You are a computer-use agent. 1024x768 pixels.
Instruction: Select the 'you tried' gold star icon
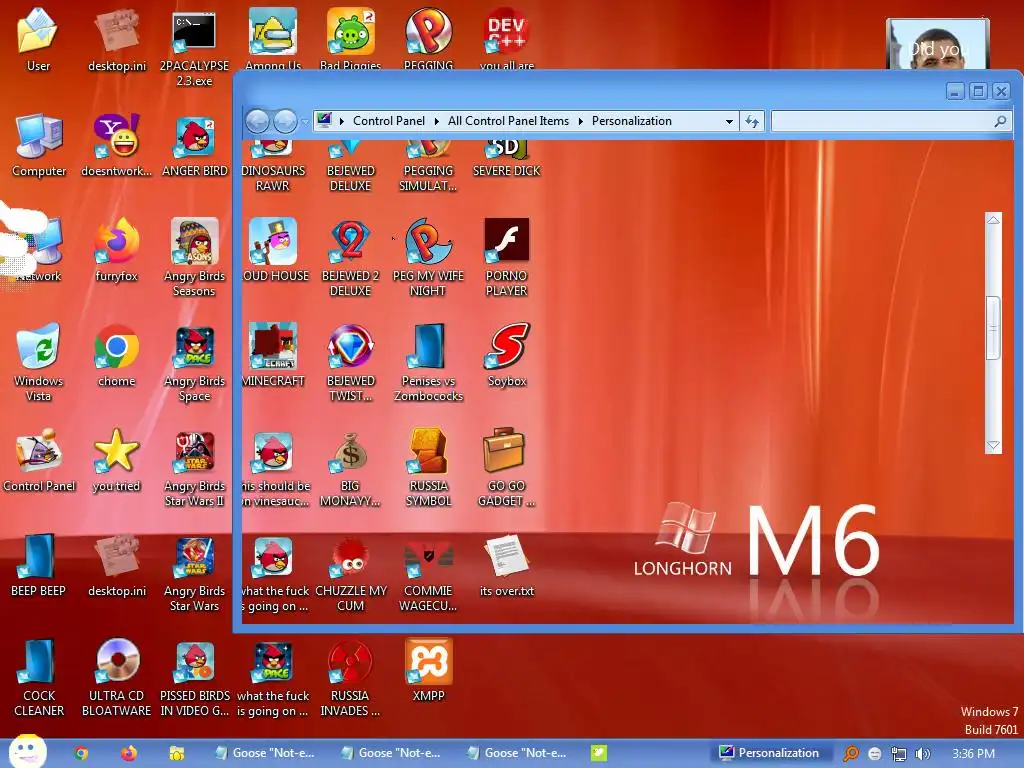click(116, 460)
